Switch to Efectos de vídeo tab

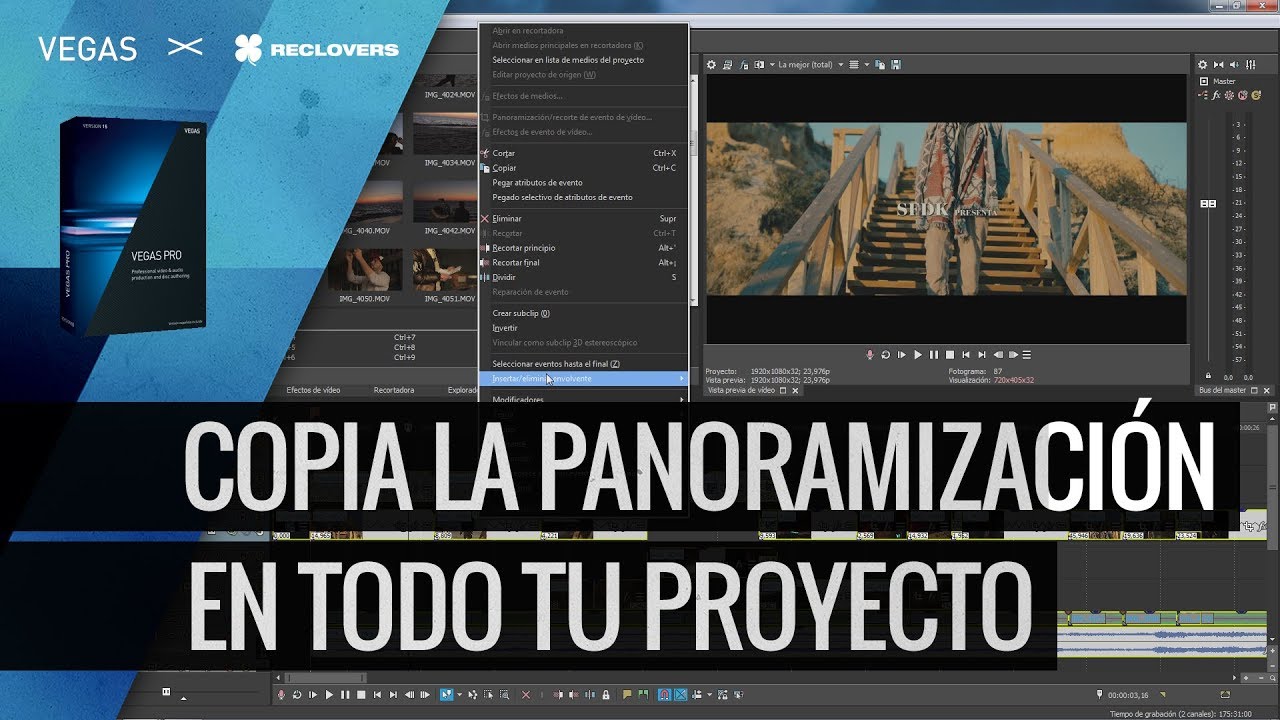pyautogui.click(x=313, y=390)
